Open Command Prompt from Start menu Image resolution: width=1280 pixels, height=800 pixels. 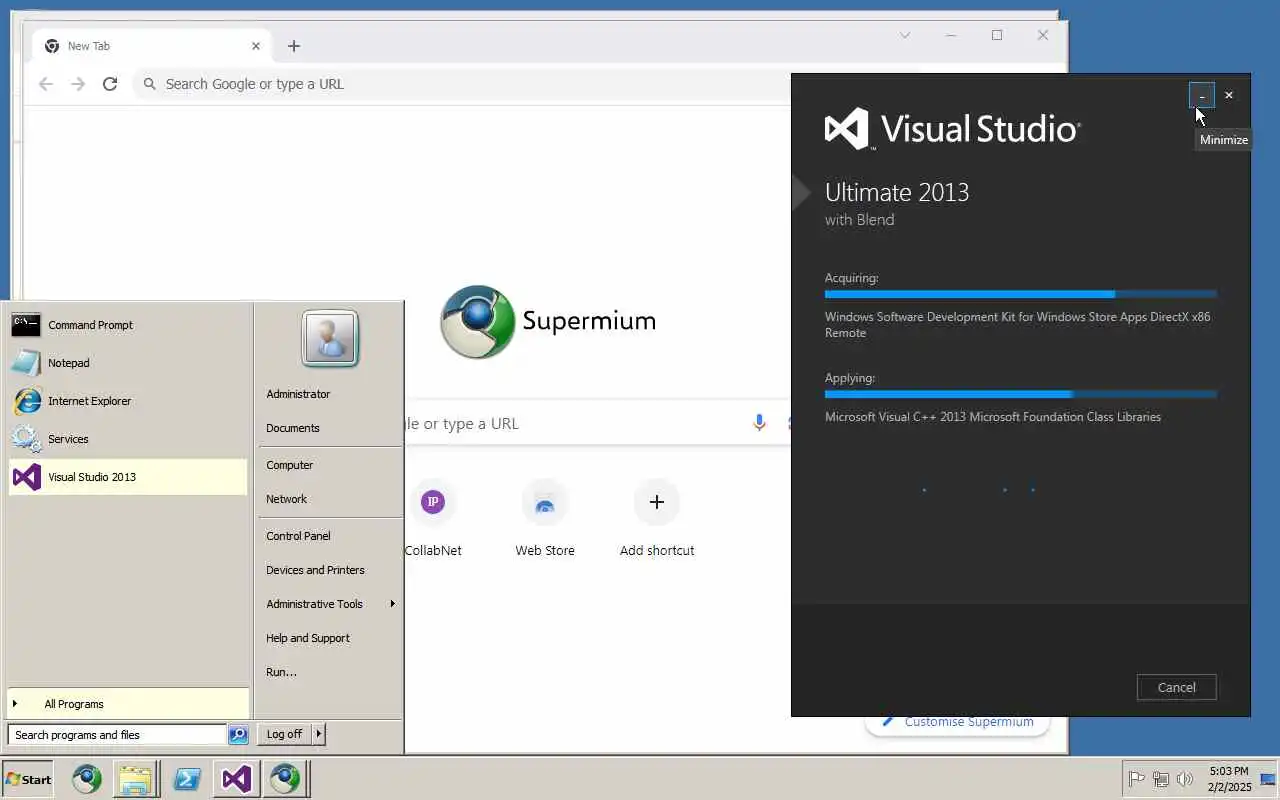coord(127,325)
